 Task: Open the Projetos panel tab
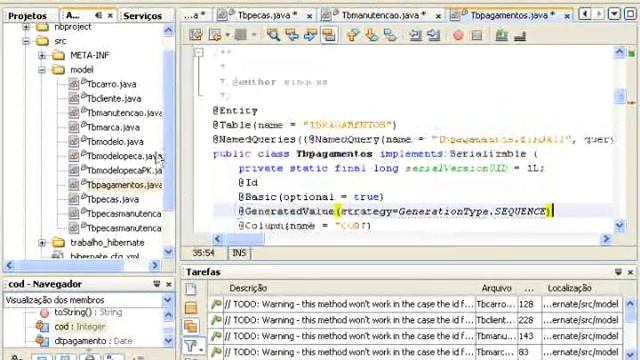tap(27, 16)
